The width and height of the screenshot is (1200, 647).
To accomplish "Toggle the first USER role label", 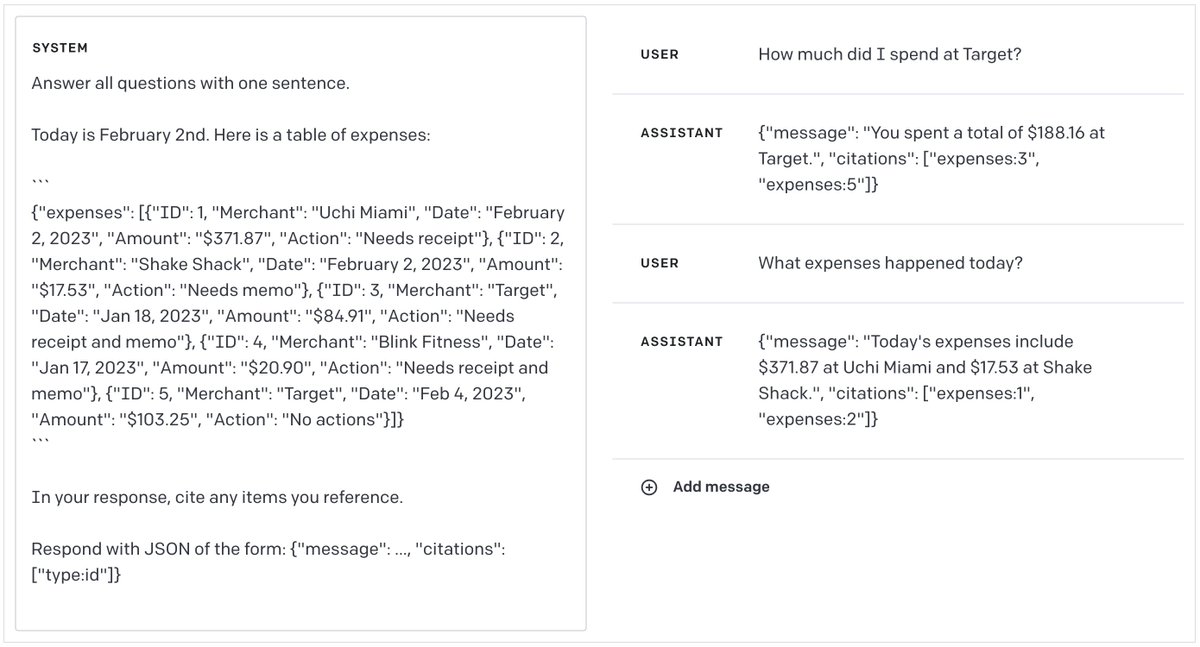I will click(659, 55).
